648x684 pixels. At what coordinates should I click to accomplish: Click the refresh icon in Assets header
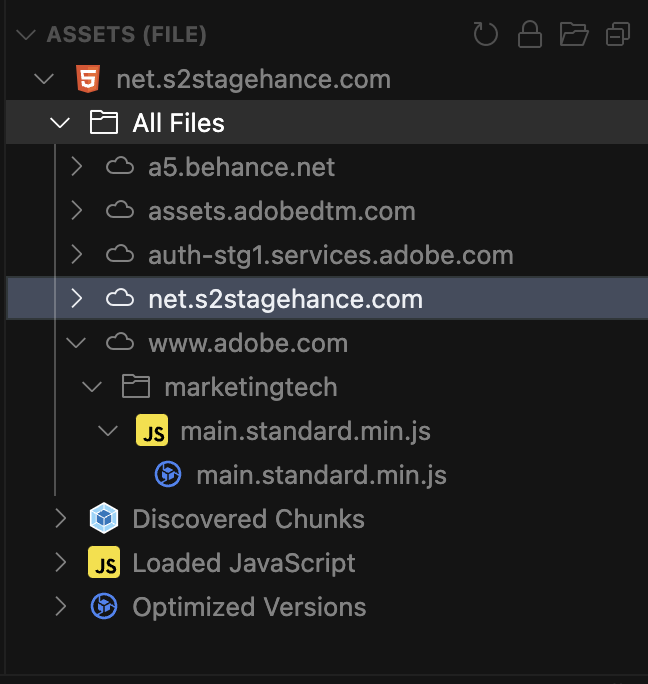point(486,35)
